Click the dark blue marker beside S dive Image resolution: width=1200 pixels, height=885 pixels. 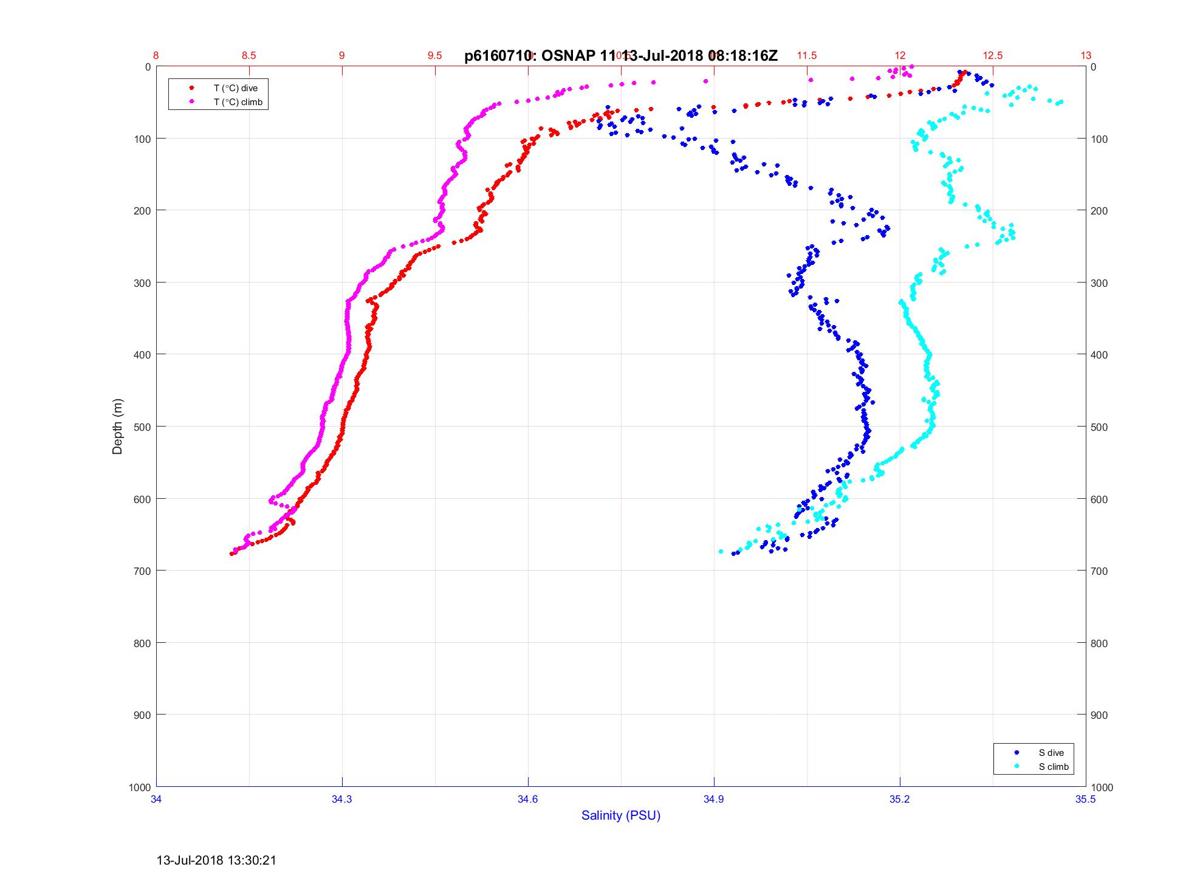pyautogui.click(x=1016, y=751)
